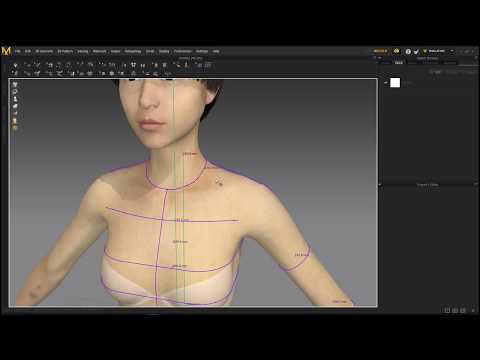Screen dimensions: 480x360
Task: Click the Marvelous Designer logo icon
Action: (6, 51)
